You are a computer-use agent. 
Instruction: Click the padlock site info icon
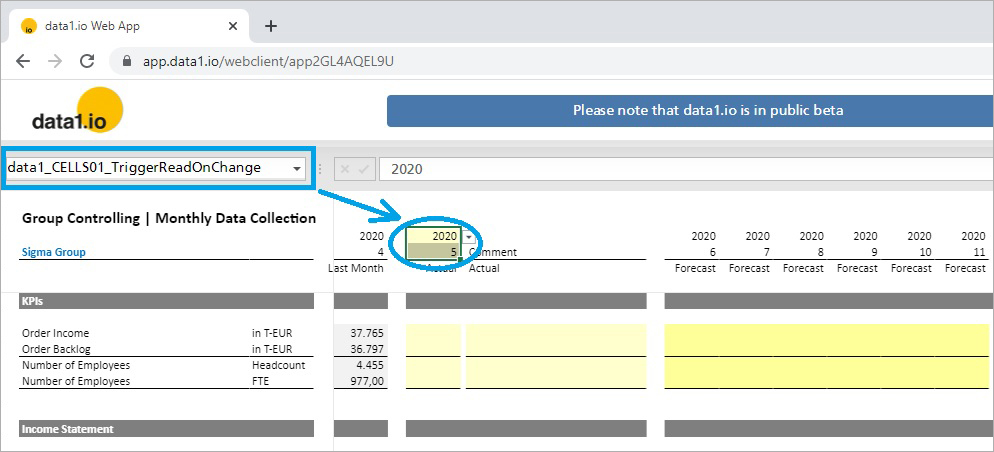[x=127, y=61]
